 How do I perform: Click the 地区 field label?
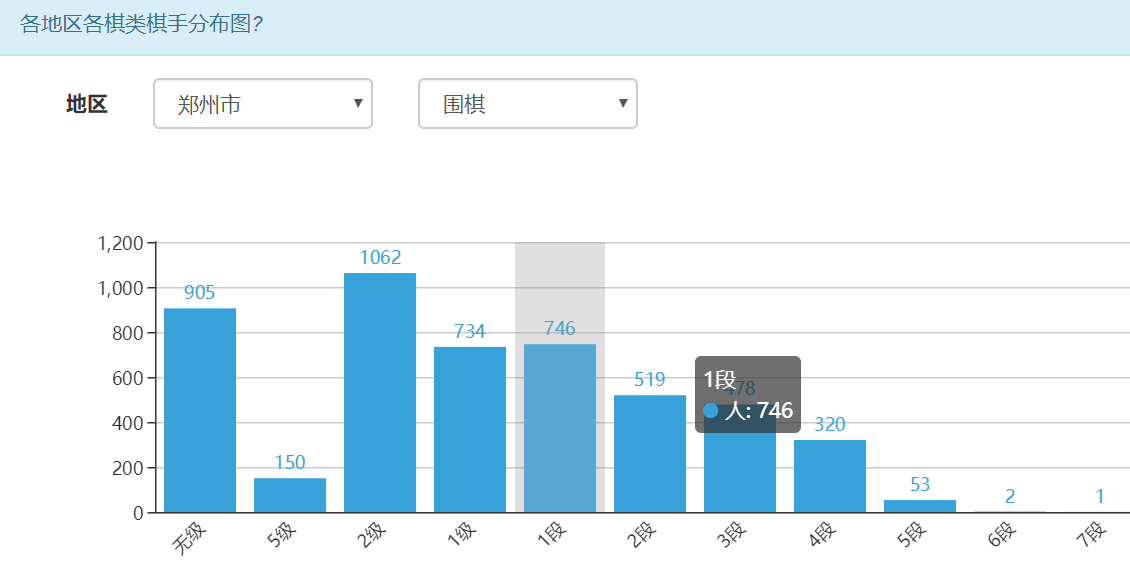click(x=86, y=104)
